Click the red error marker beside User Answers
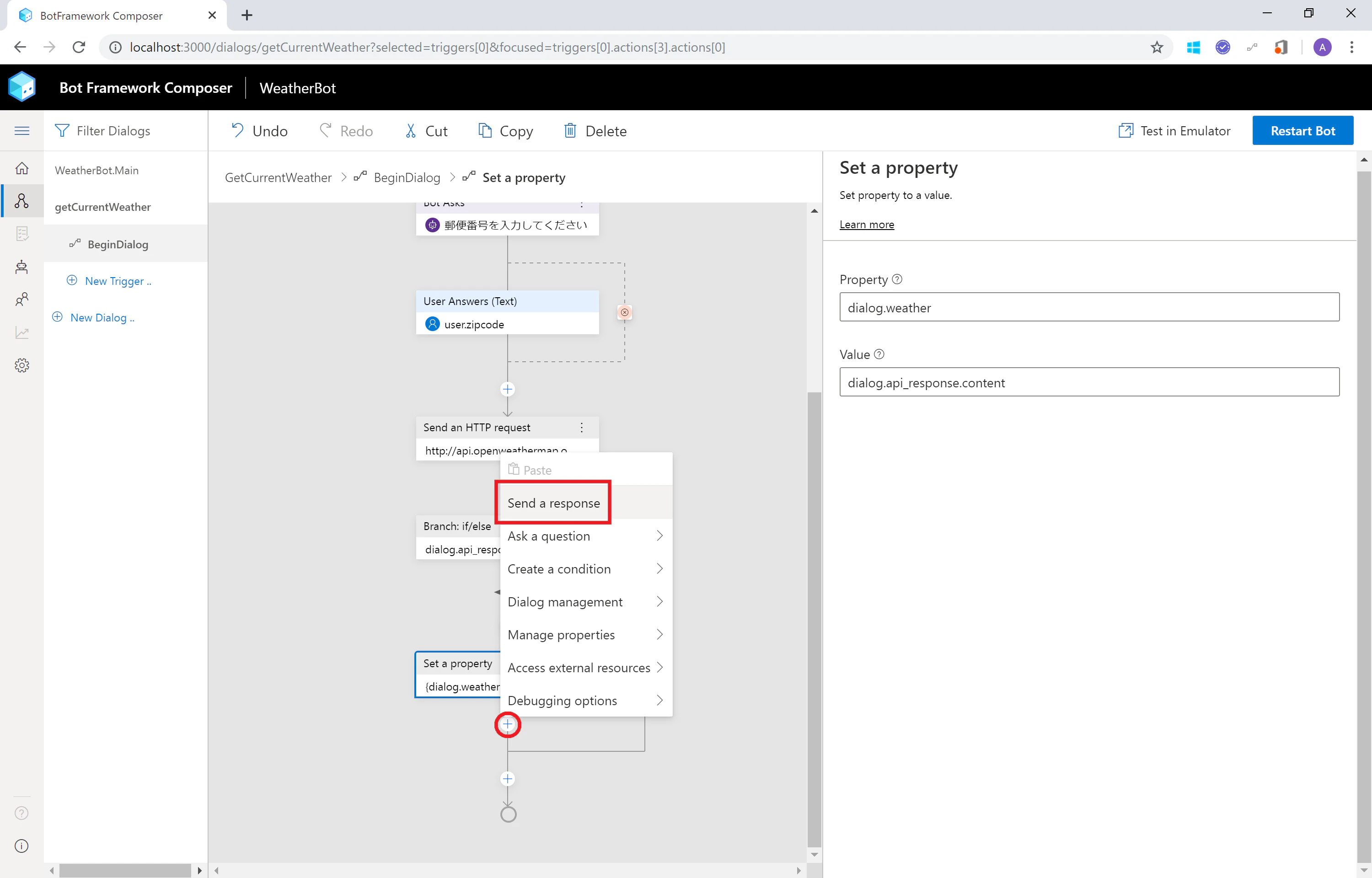 click(625, 312)
